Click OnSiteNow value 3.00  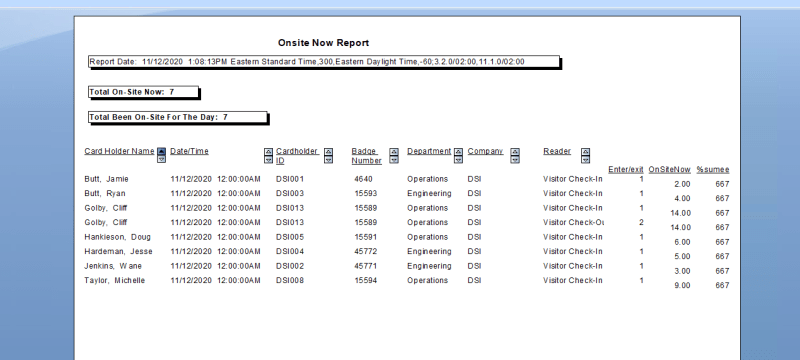coord(682,271)
